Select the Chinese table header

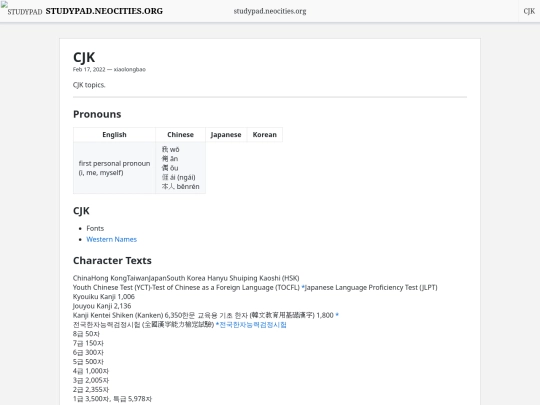point(180,135)
